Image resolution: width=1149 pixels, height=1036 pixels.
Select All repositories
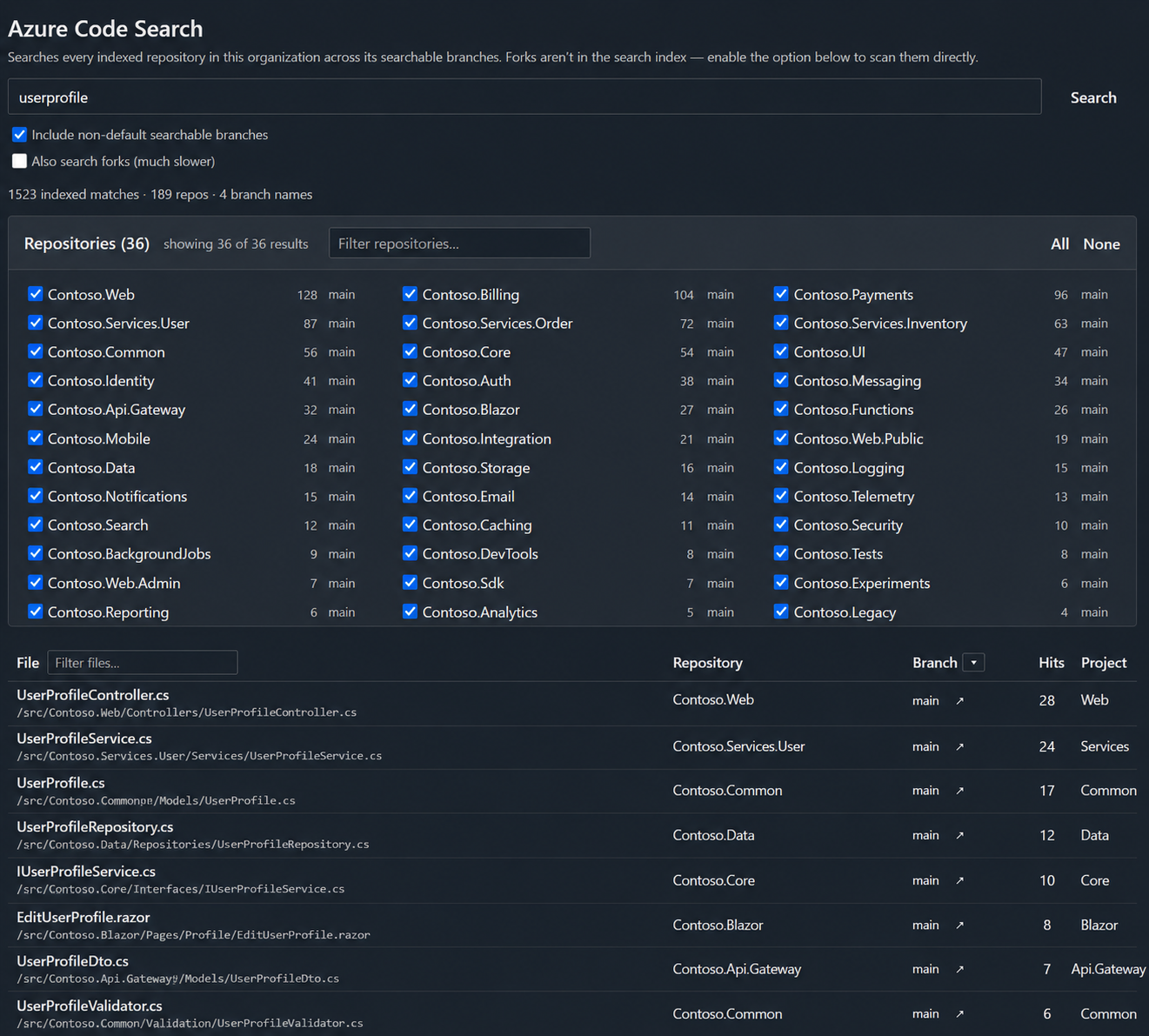pyautogui.click(x=1059, y=244)
